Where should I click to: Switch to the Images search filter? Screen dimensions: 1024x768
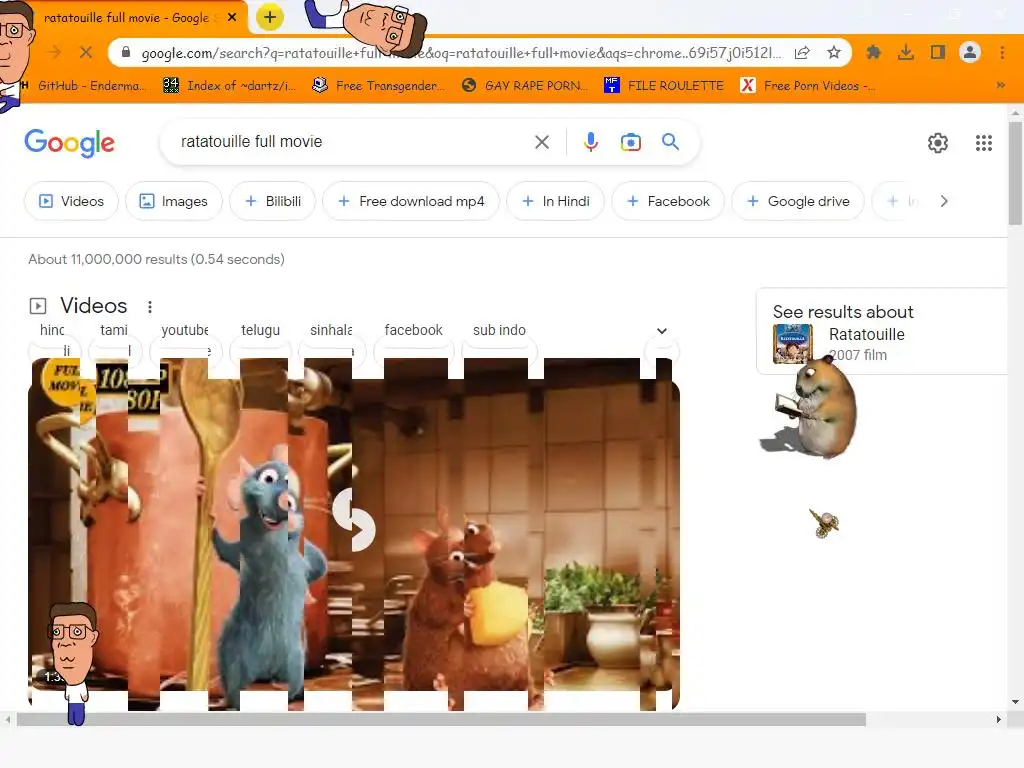(174, 201)
